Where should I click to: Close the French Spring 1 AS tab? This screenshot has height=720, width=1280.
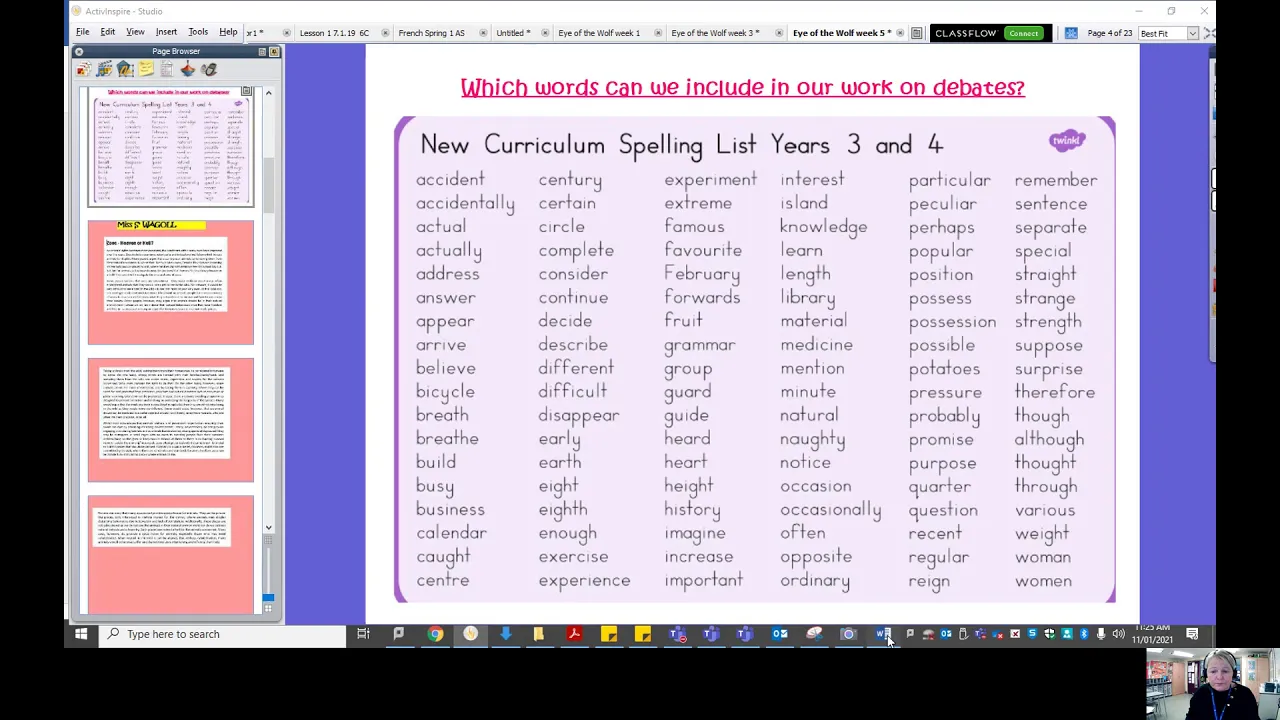click(483, 33)
